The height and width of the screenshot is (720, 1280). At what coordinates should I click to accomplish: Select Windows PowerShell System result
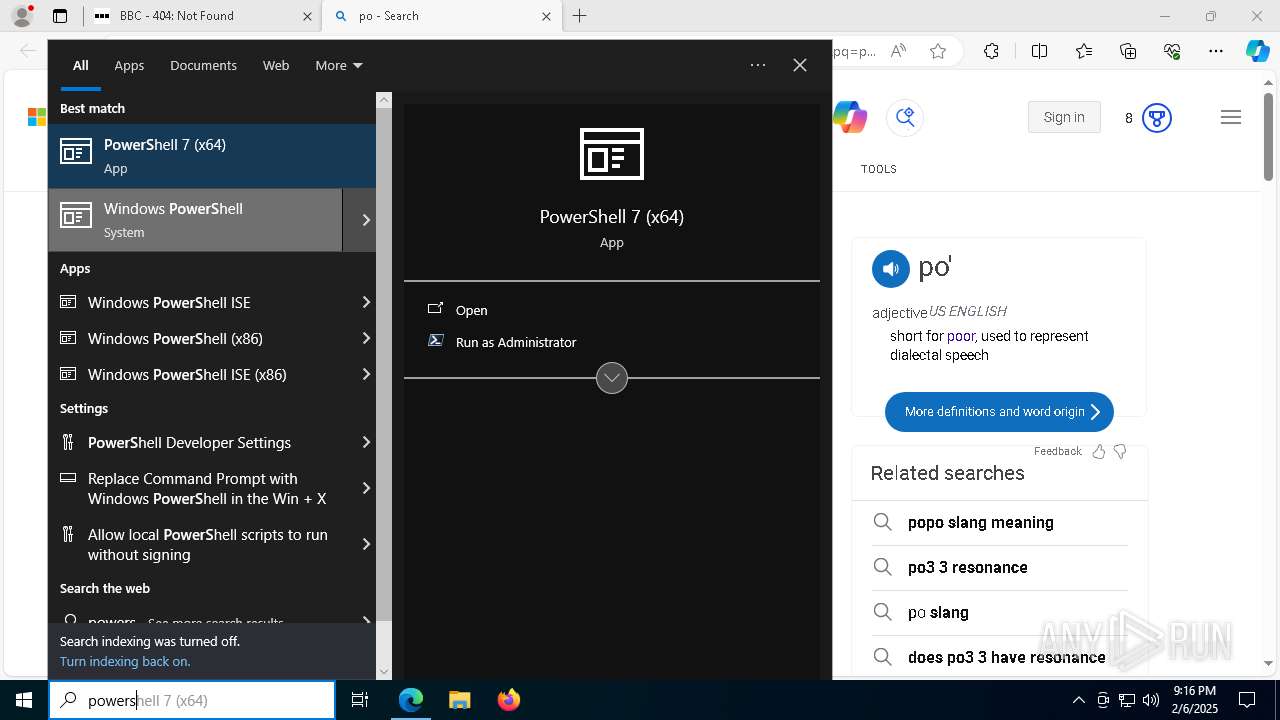[195, 220]
